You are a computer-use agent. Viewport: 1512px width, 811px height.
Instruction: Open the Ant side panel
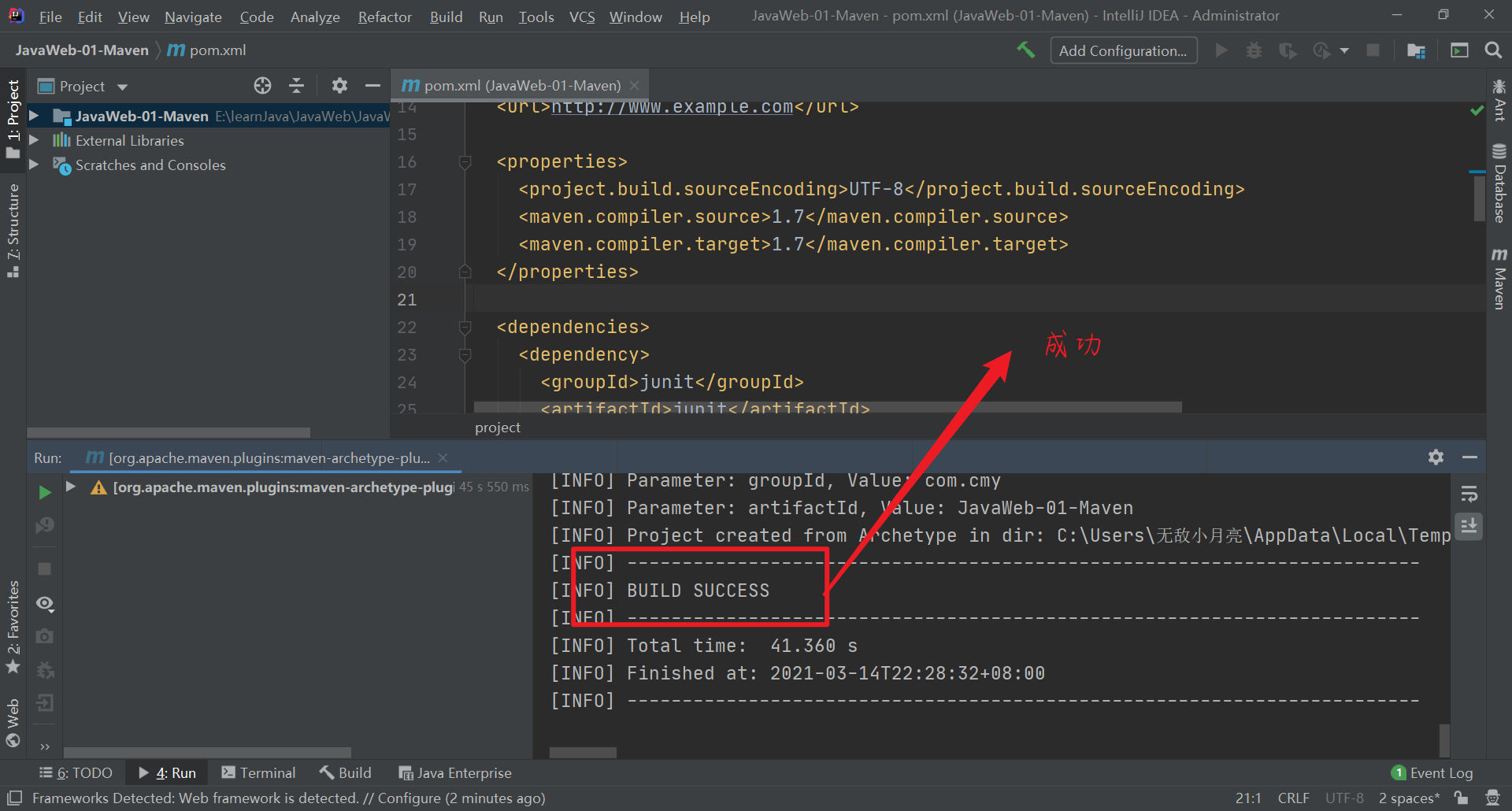click(x=1499, y=100)
